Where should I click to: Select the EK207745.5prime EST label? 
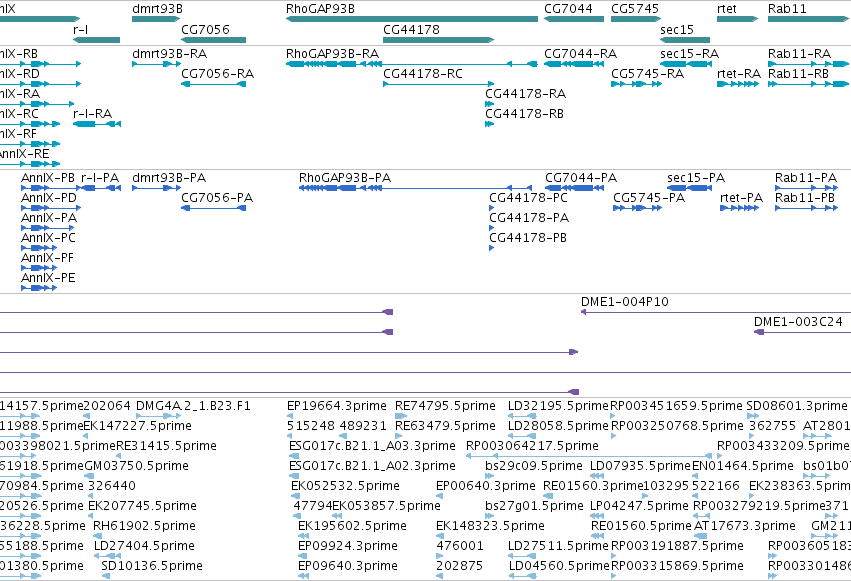pos(142,506)
